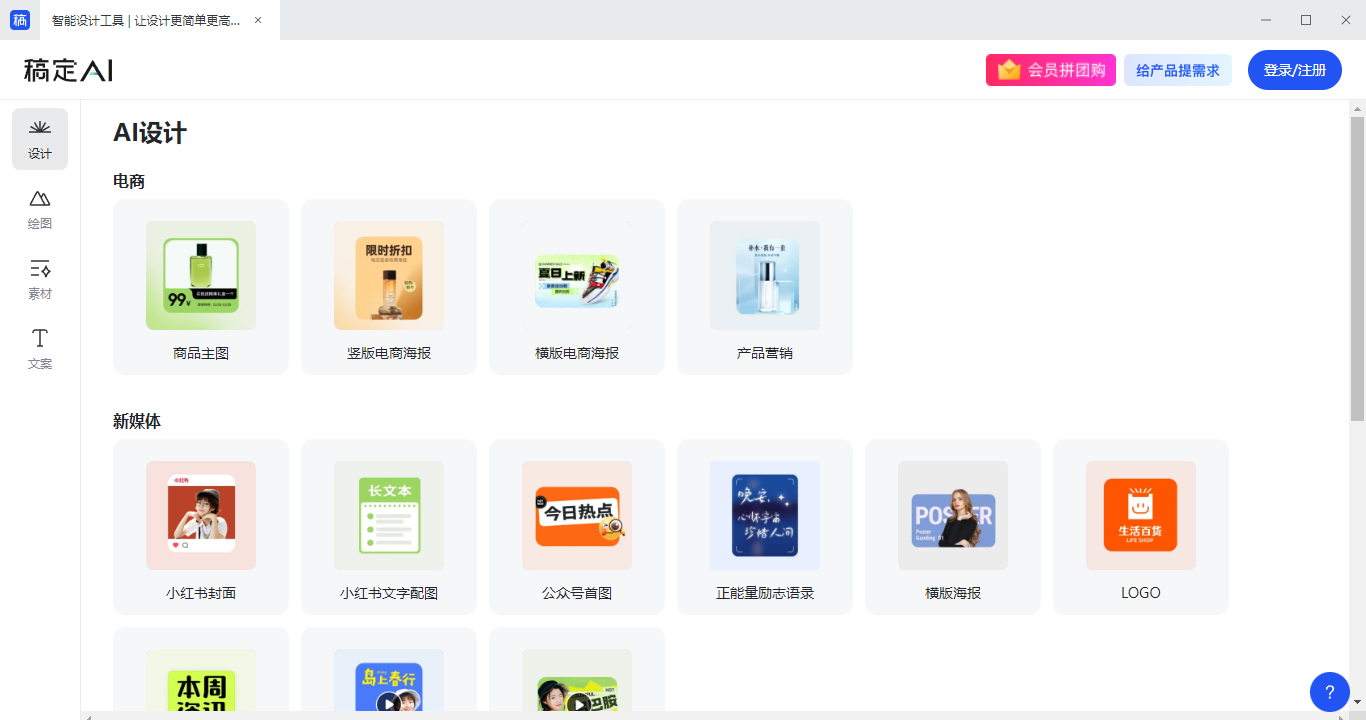Click 给产品提需求 feedback button
1366x720 pixels.
coord(1178,69)
